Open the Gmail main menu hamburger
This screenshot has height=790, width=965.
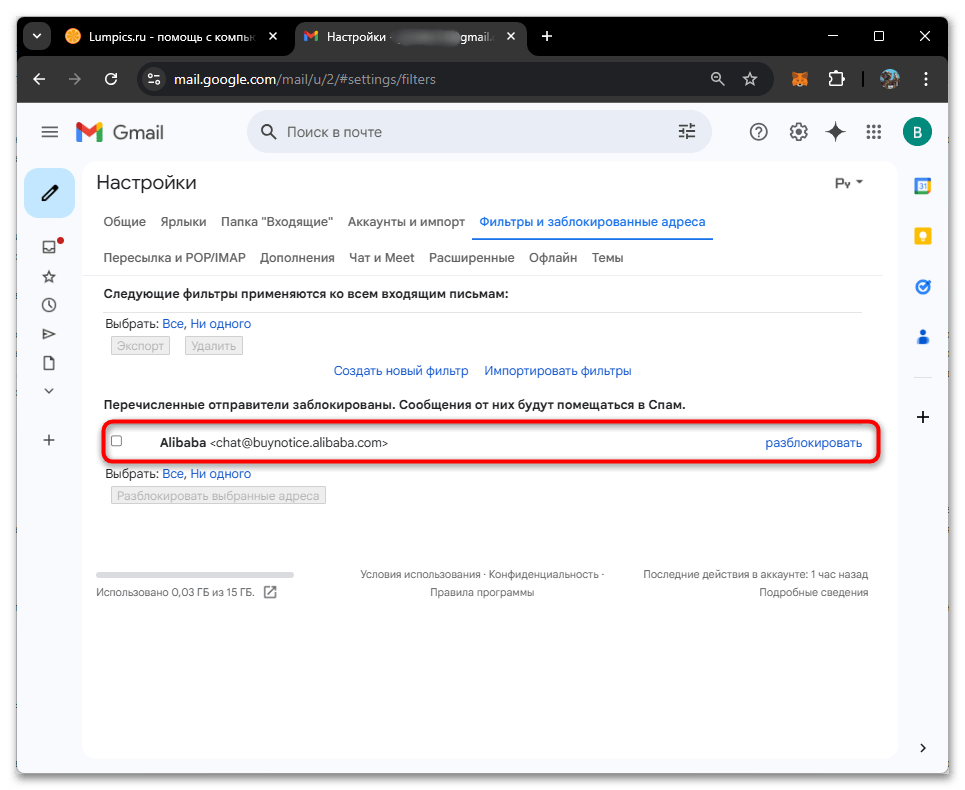point(50,132)
